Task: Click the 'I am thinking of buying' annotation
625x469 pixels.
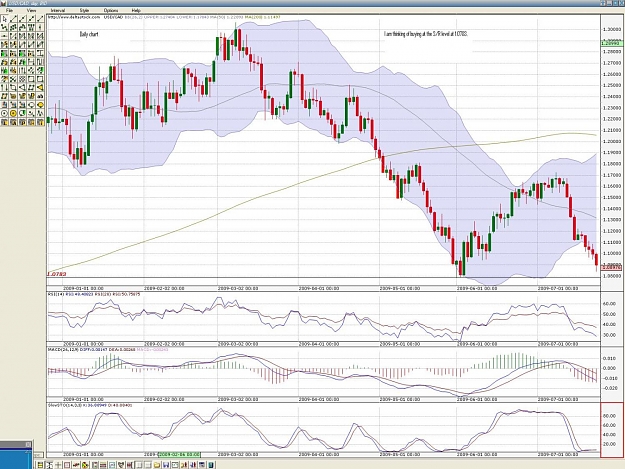Action: 426,34
